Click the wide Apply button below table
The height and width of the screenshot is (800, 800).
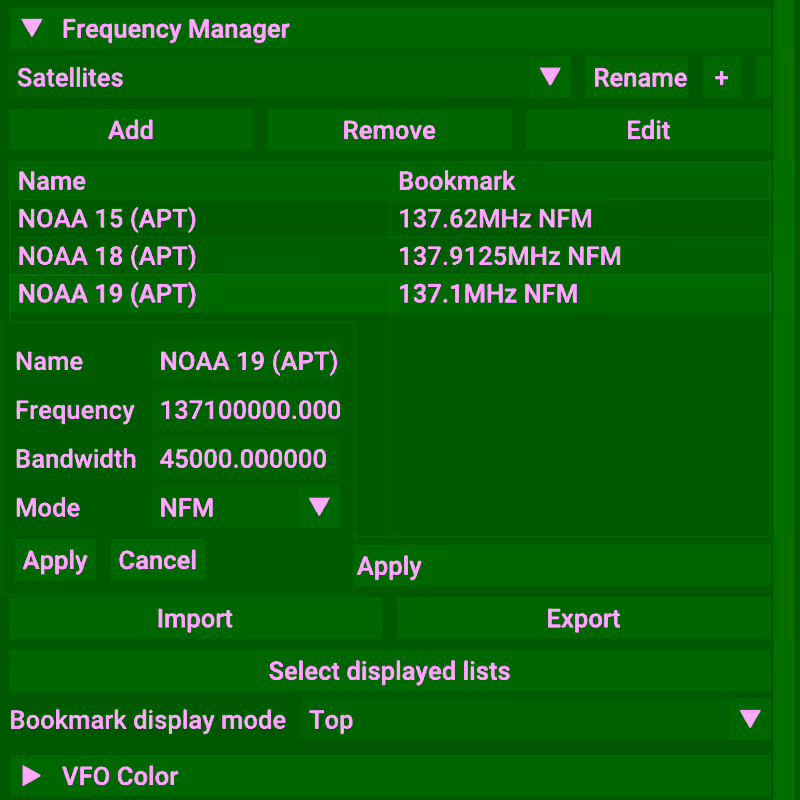pyautogui.click(x=562, y=565)
